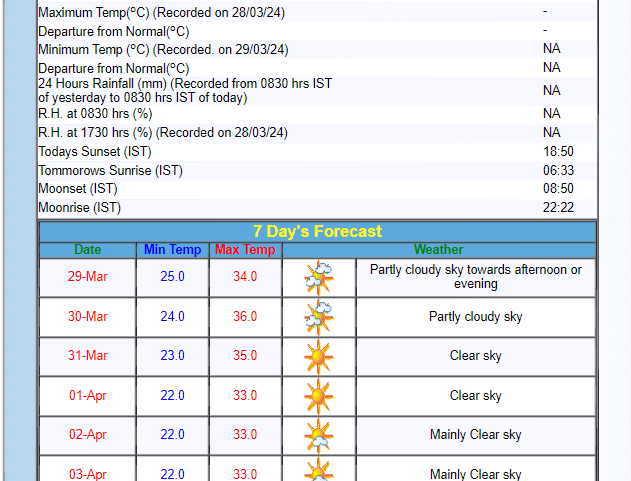
Task: Select the 29-Mar date cell
Action: click(88, 277)
